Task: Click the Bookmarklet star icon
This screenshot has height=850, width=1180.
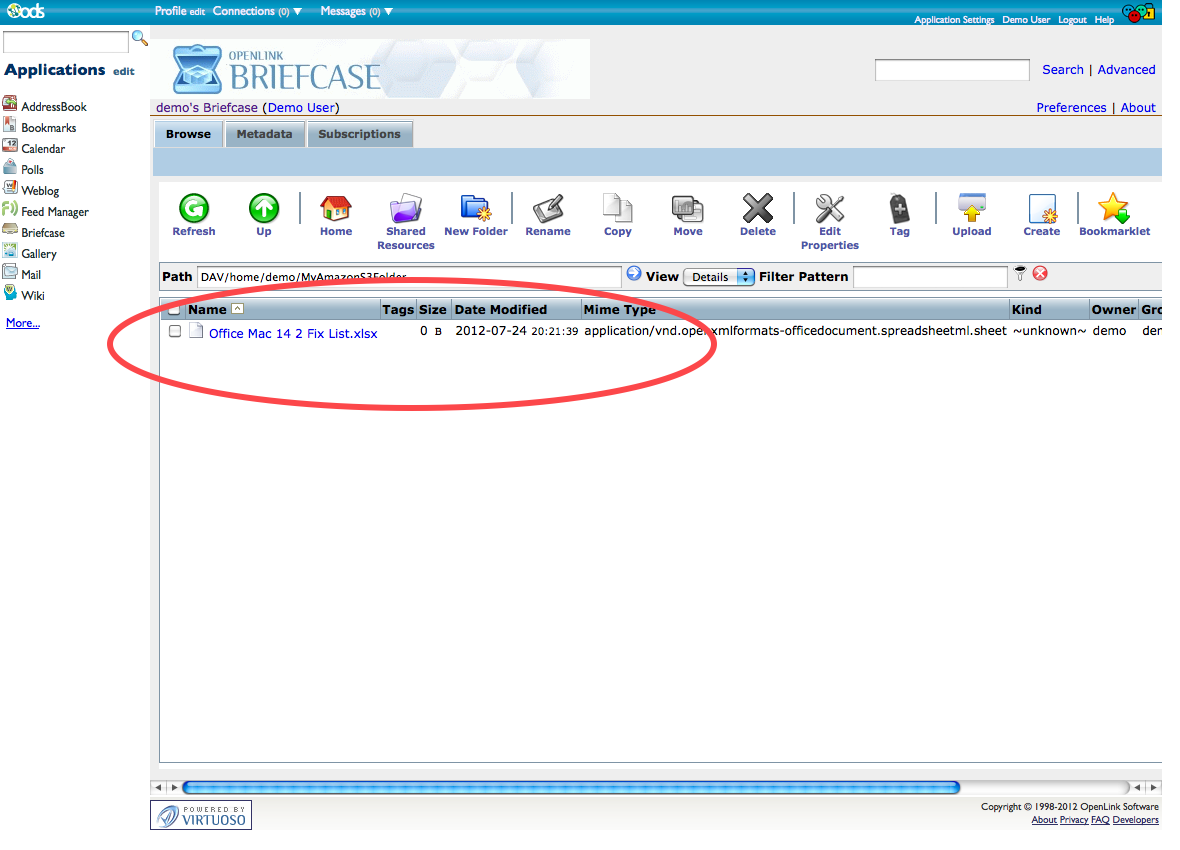Action: pos(1113,209)
